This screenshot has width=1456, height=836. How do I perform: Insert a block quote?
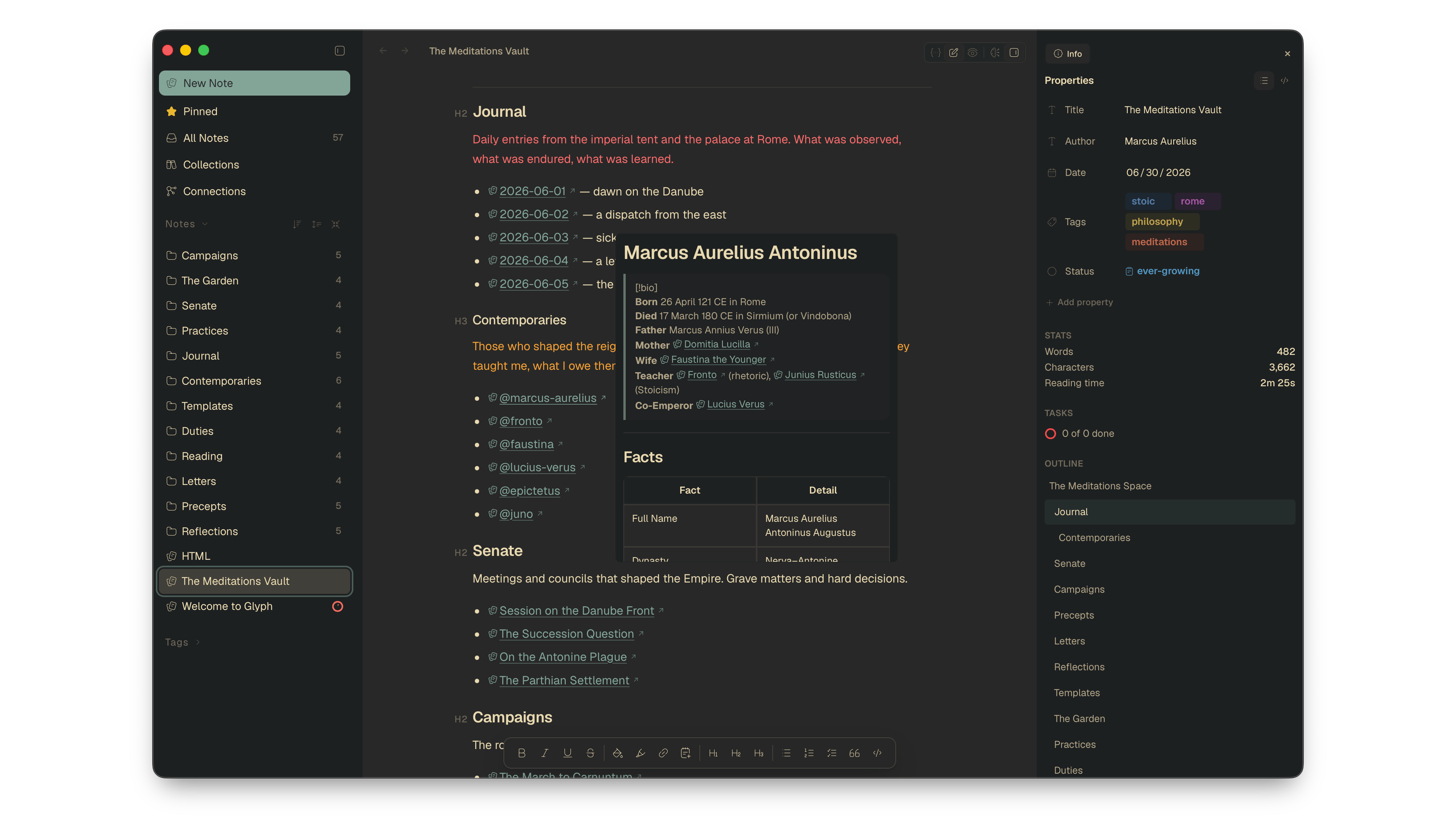pos(854,753)
